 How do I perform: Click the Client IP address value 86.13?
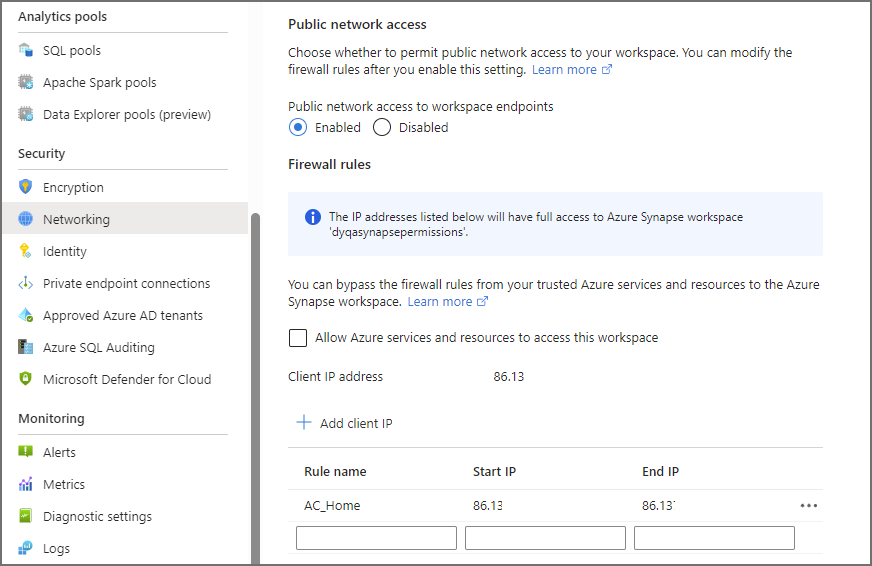click(x=508, y=376)
